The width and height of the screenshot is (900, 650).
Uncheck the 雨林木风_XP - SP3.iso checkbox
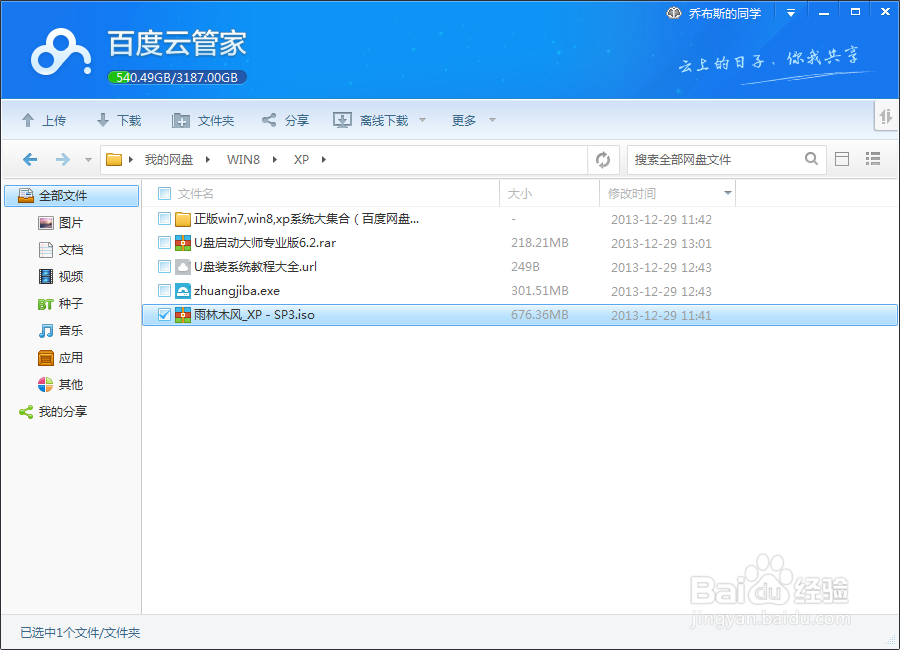[x=164, y=315]
